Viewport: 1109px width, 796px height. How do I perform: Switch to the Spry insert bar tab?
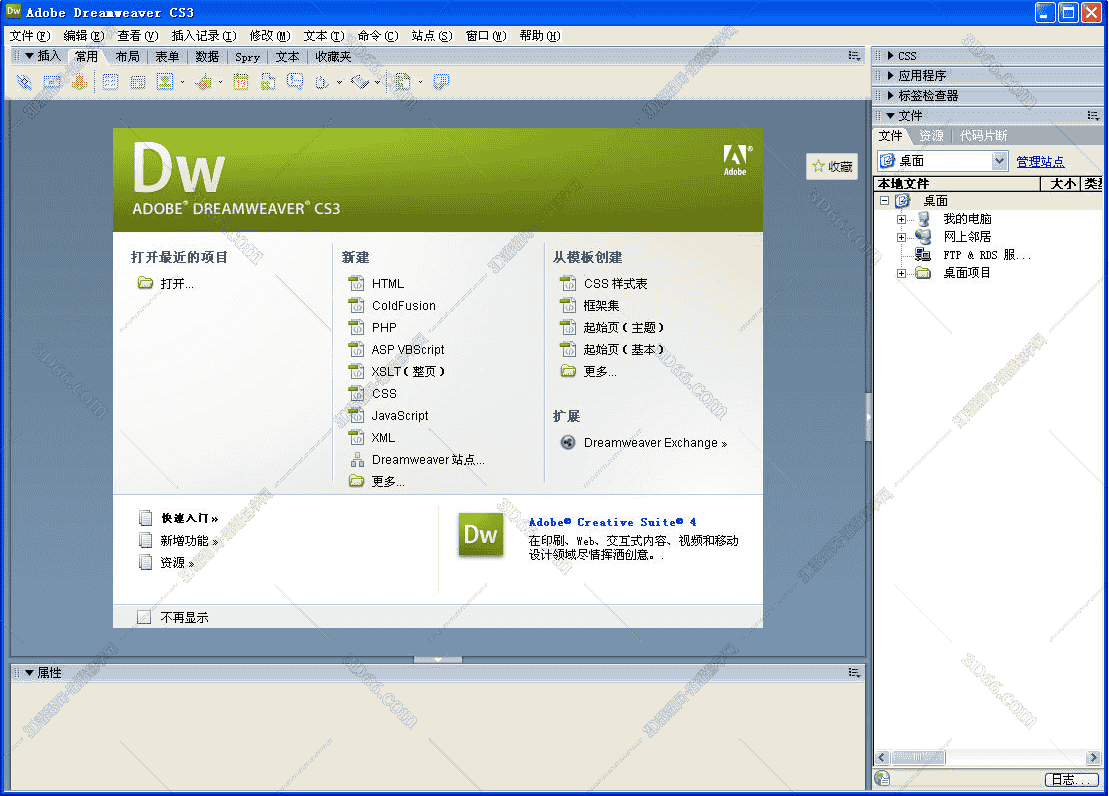click(x=247, y=56)
